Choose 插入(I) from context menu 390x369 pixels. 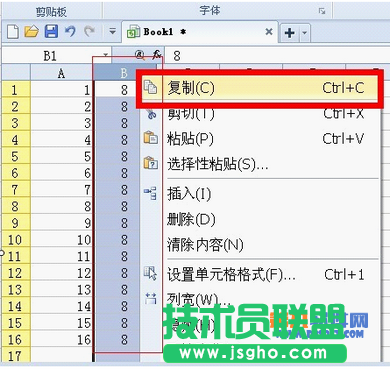pyautogui.click(x=260, y=194)
